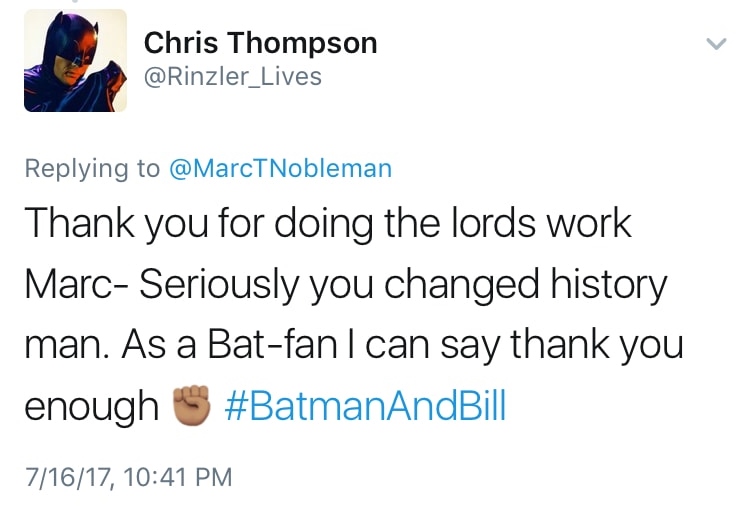Open the #BatmanAndBill hashtag
This screenshot has width=750, height=507.
point(364,406)
